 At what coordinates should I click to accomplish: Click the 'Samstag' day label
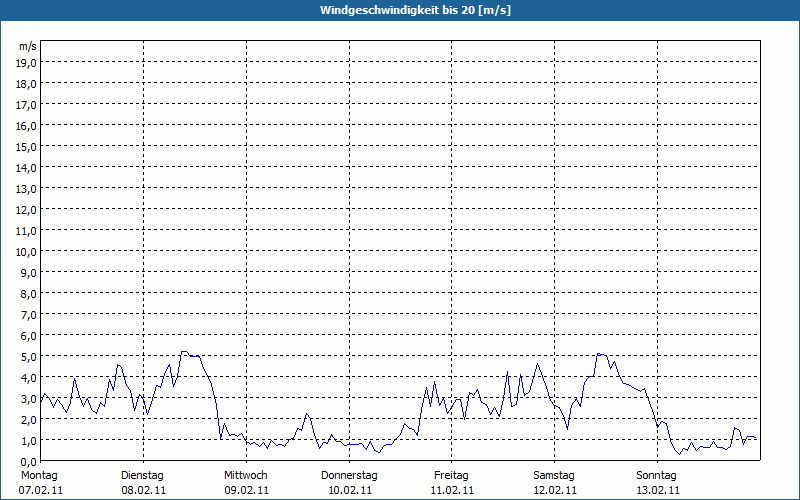point(554,476)
